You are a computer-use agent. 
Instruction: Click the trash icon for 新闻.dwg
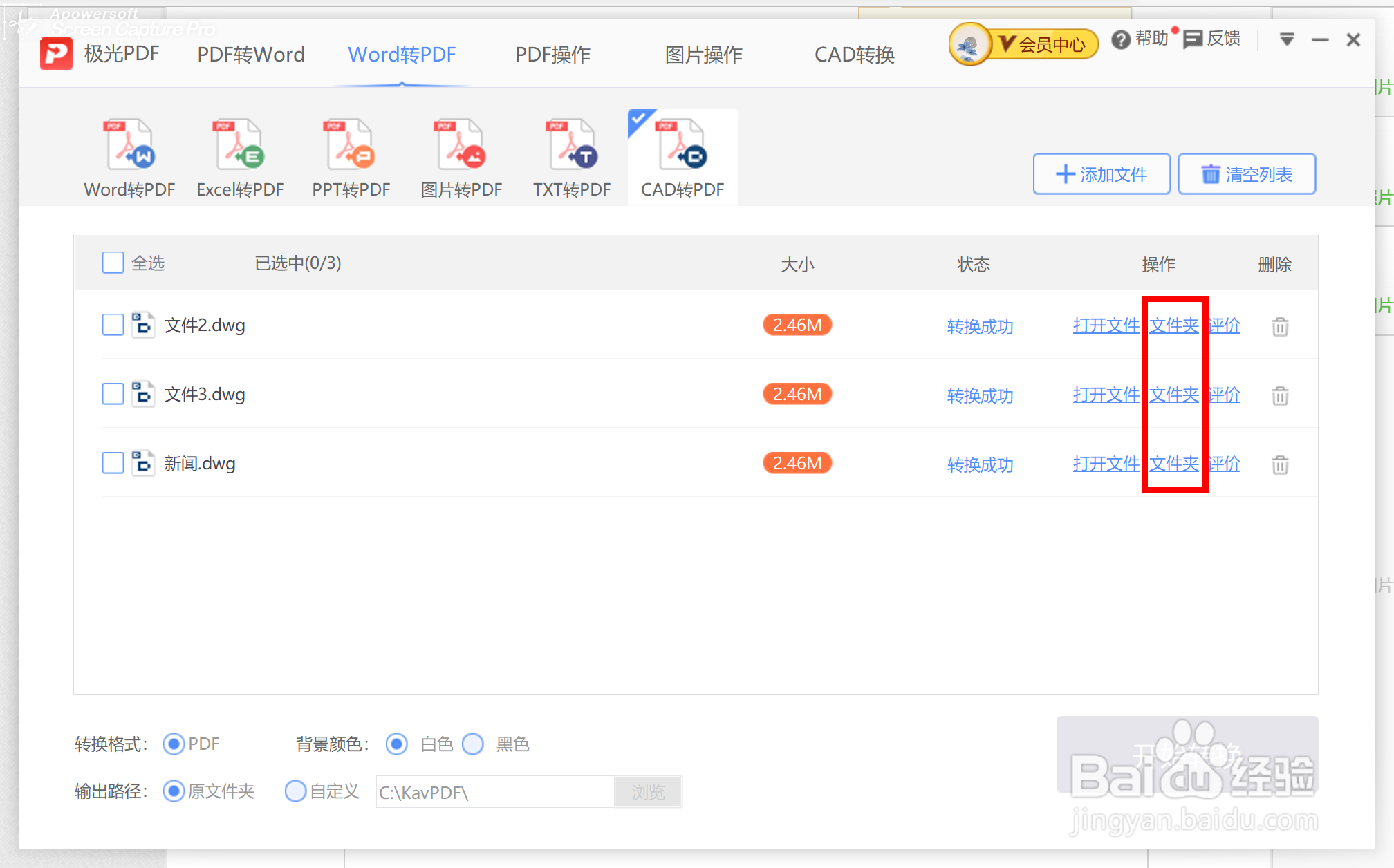point(1280,464)
